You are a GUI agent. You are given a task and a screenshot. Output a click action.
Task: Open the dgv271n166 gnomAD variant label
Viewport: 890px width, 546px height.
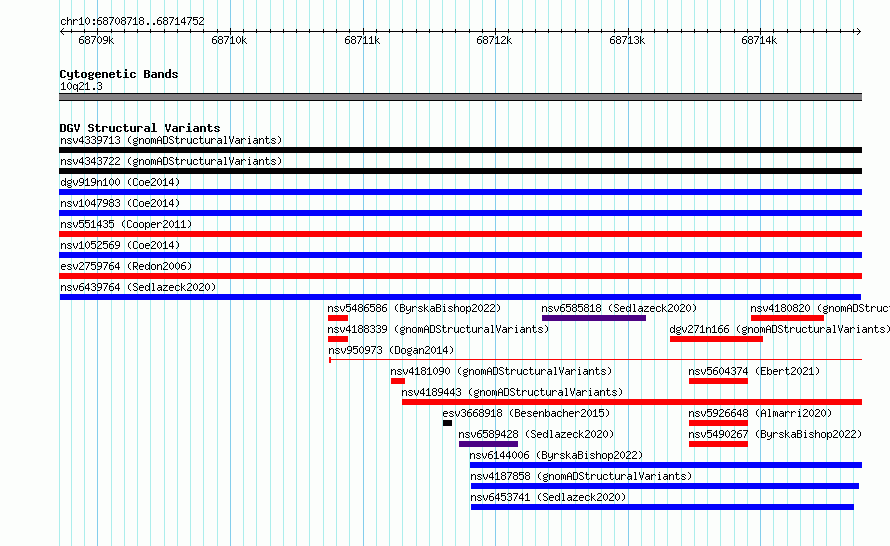pyautogui.click(x=780, y=329)
